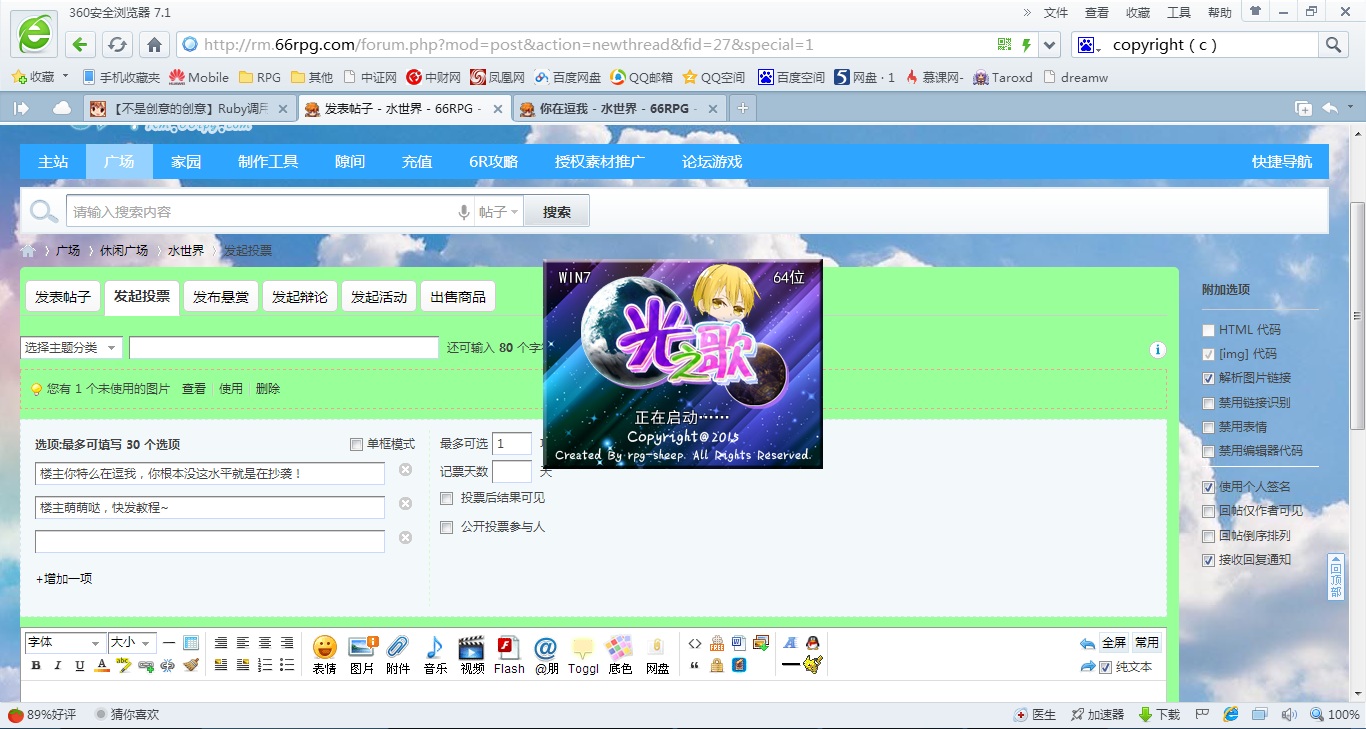1366x729 pixels.
Task: Check 公开投票参与人 option
Action: 447,527
